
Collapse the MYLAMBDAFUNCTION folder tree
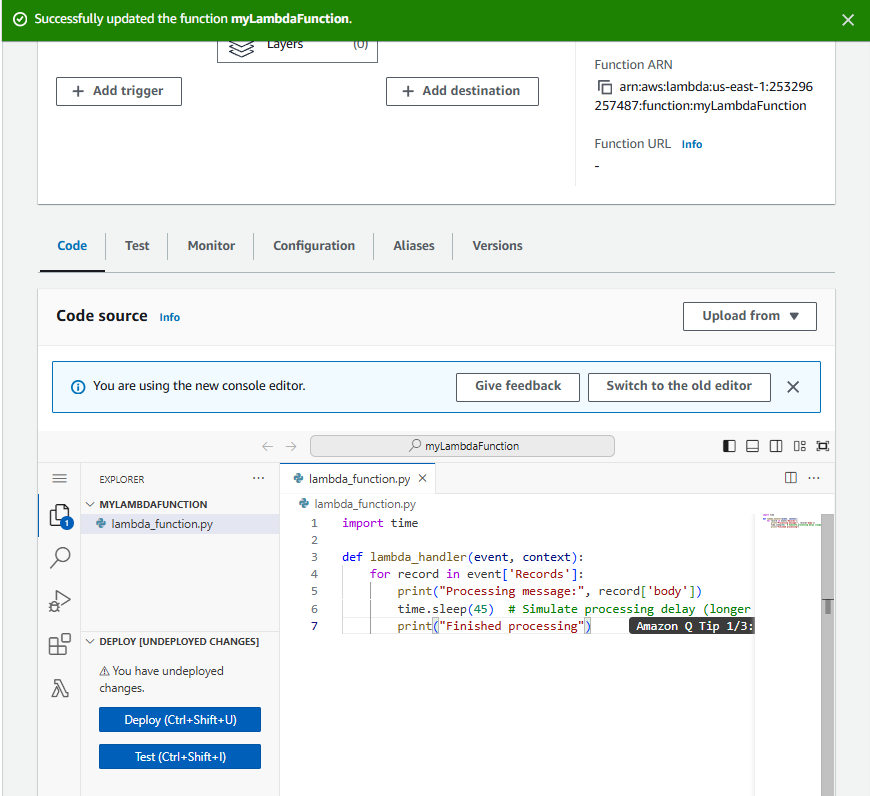[90, 503]
